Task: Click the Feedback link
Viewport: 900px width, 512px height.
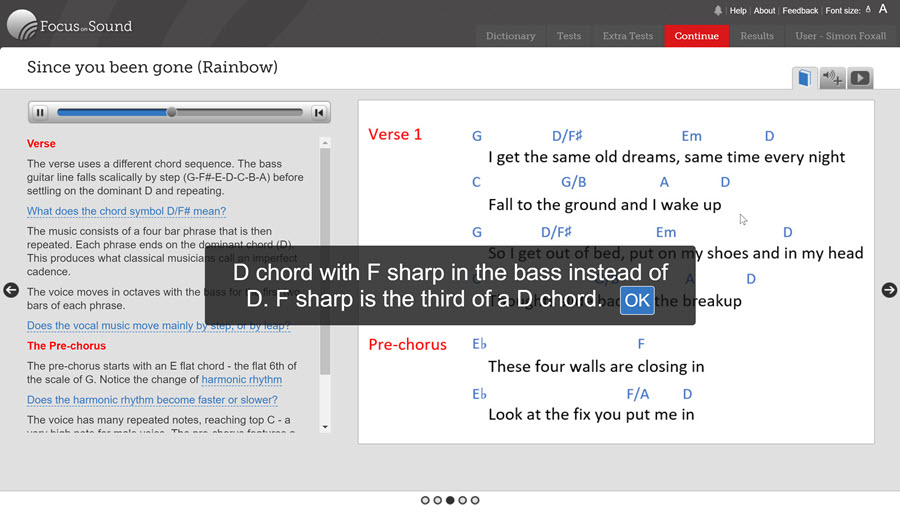Action: pyautogui.click(x=800, y=10)
